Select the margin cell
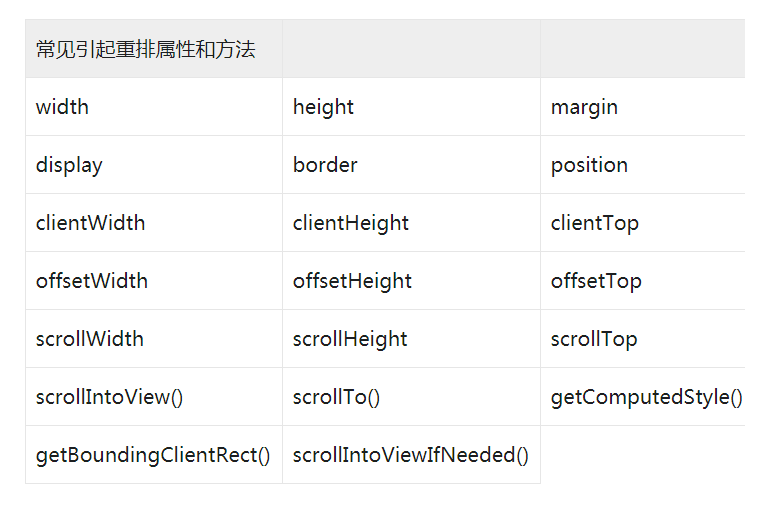 [x=642, y=106]
